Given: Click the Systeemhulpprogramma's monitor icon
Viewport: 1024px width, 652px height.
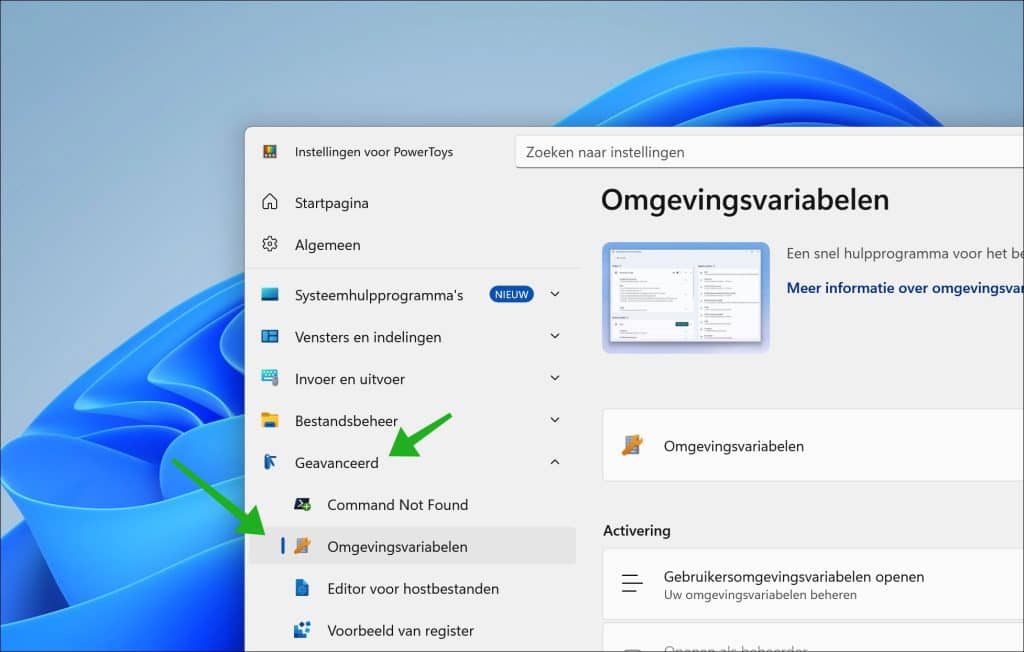Looking at the screenshot, I should point(270,295).
